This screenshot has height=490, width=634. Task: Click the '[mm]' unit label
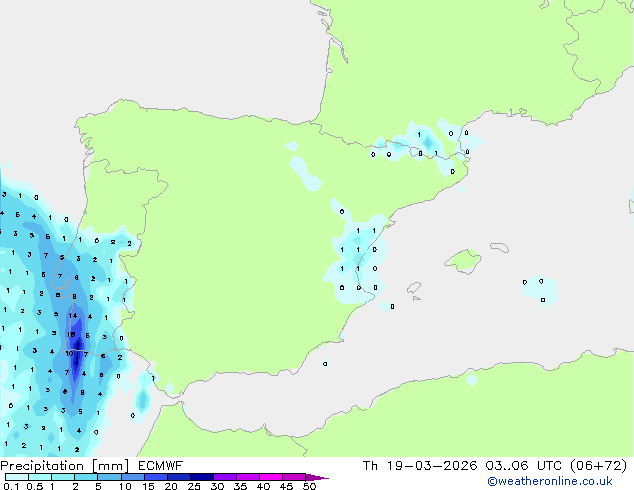tap(111, 466)
